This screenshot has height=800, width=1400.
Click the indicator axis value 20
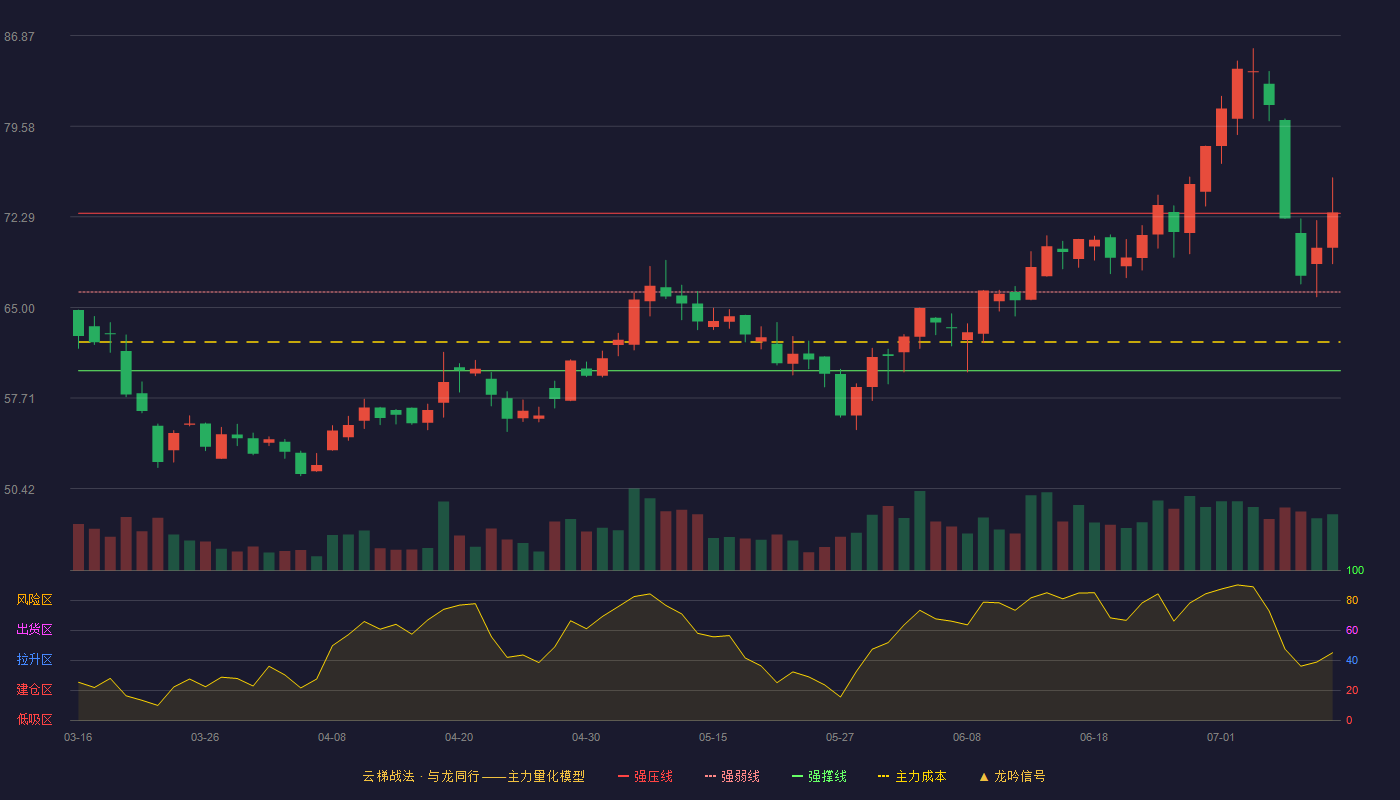[1352, 690]
